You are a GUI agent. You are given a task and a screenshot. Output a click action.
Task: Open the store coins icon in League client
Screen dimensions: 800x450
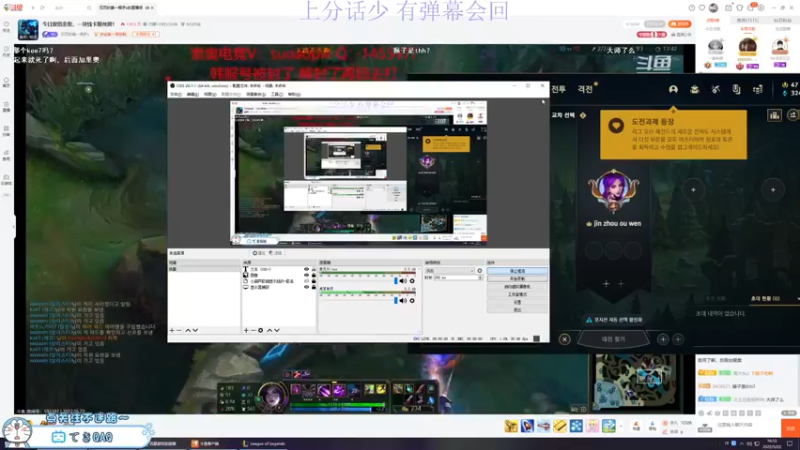coord(758,89)
